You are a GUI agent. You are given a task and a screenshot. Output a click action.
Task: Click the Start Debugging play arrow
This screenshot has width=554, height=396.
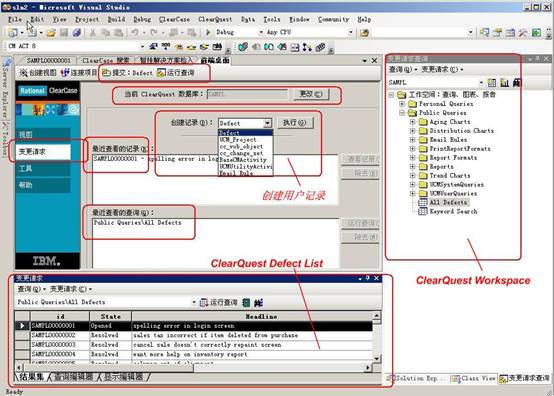coord(208,32)
